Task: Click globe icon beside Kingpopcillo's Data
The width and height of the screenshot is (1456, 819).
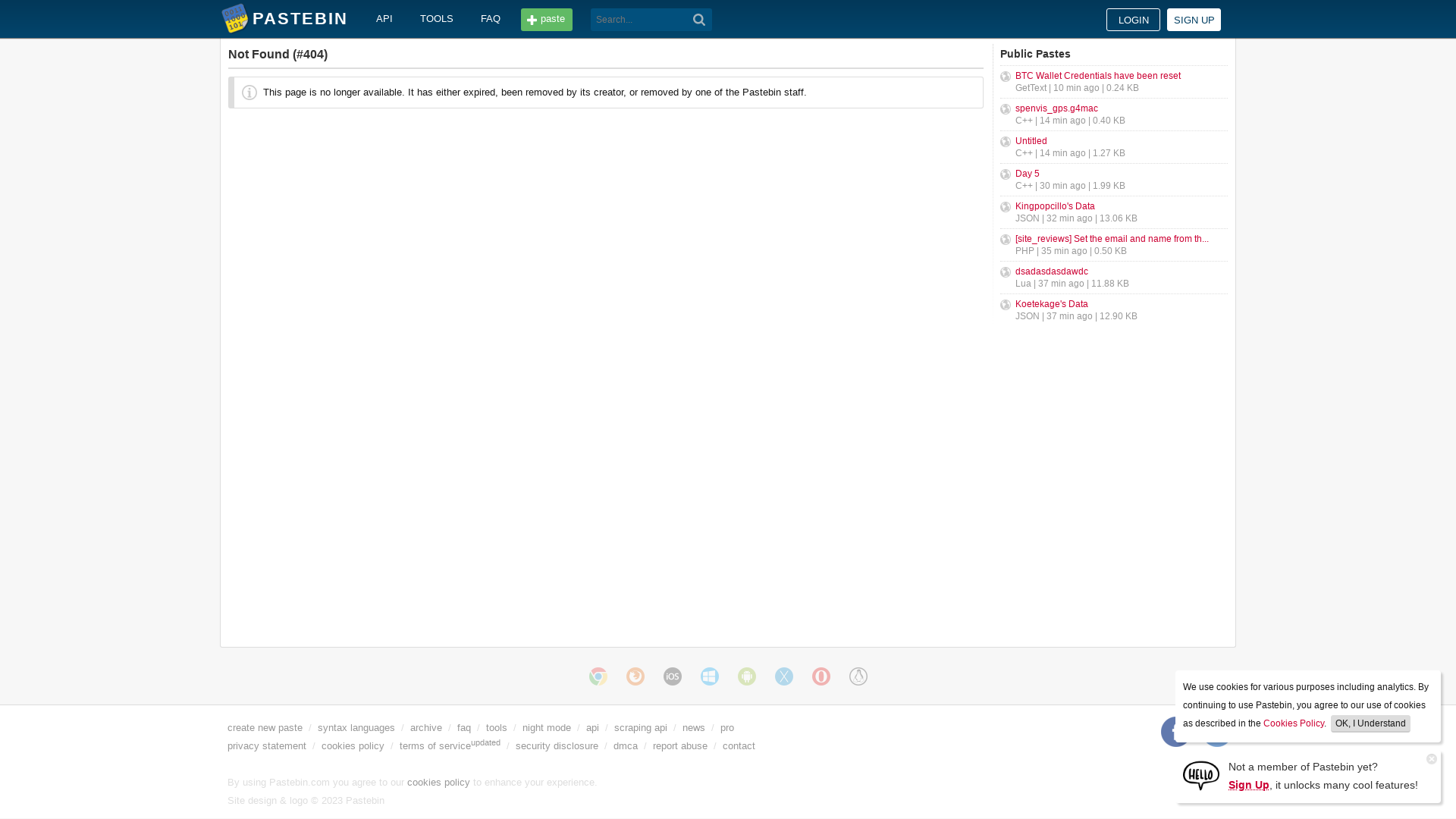Action: (1006, 207)
